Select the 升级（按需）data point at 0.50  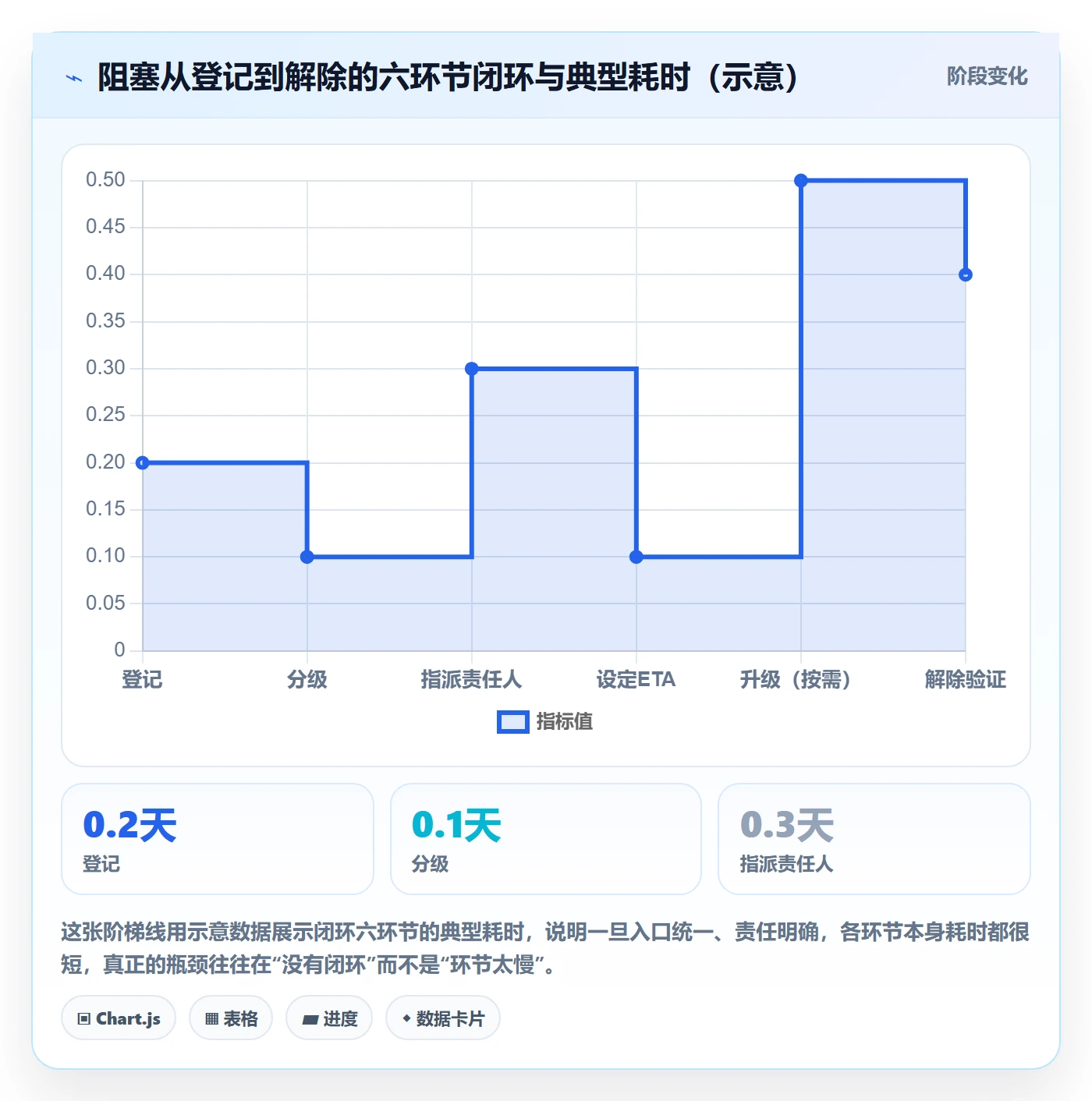pos(801,181)
